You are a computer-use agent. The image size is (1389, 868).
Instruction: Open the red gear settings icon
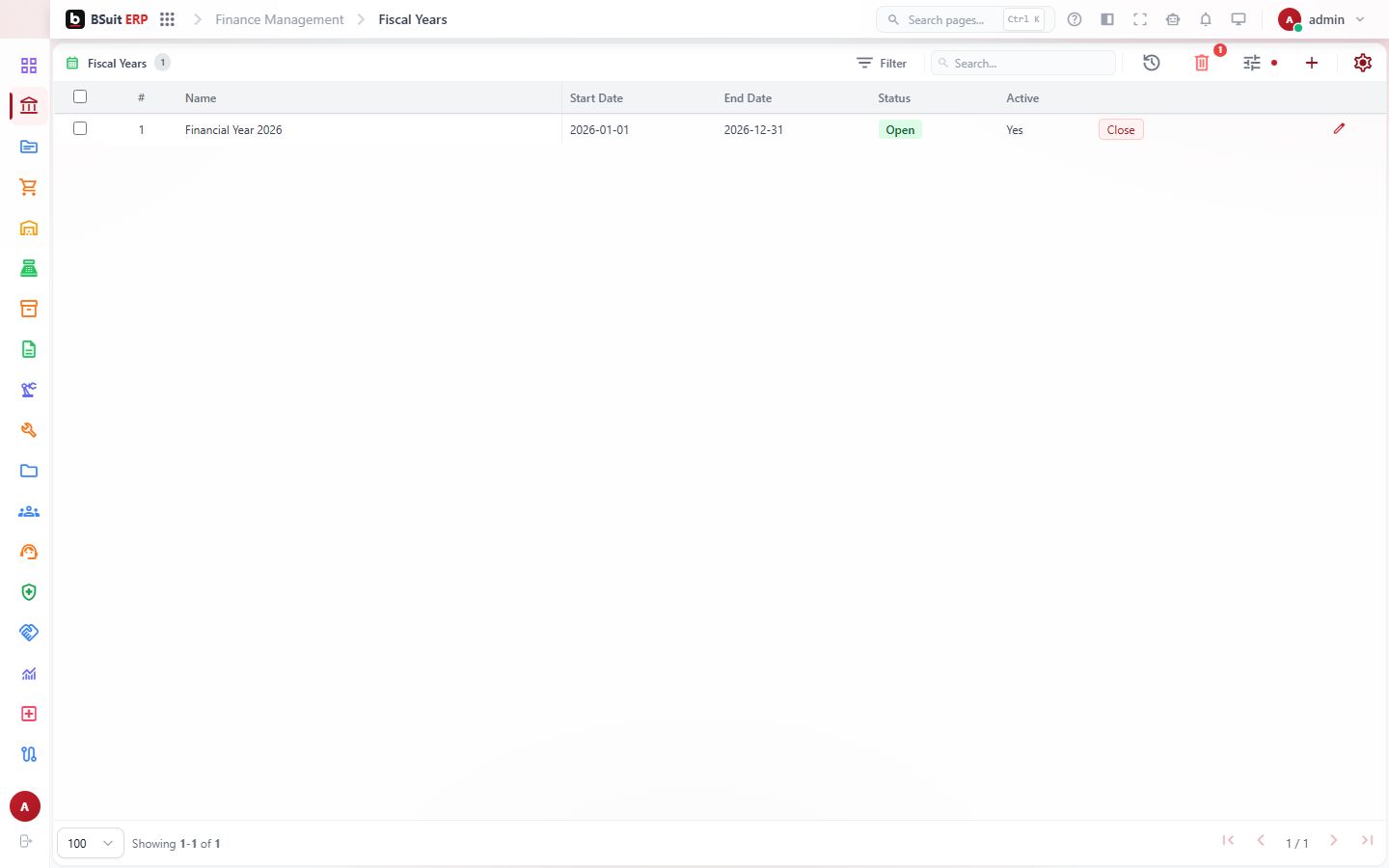[1363, 63]
